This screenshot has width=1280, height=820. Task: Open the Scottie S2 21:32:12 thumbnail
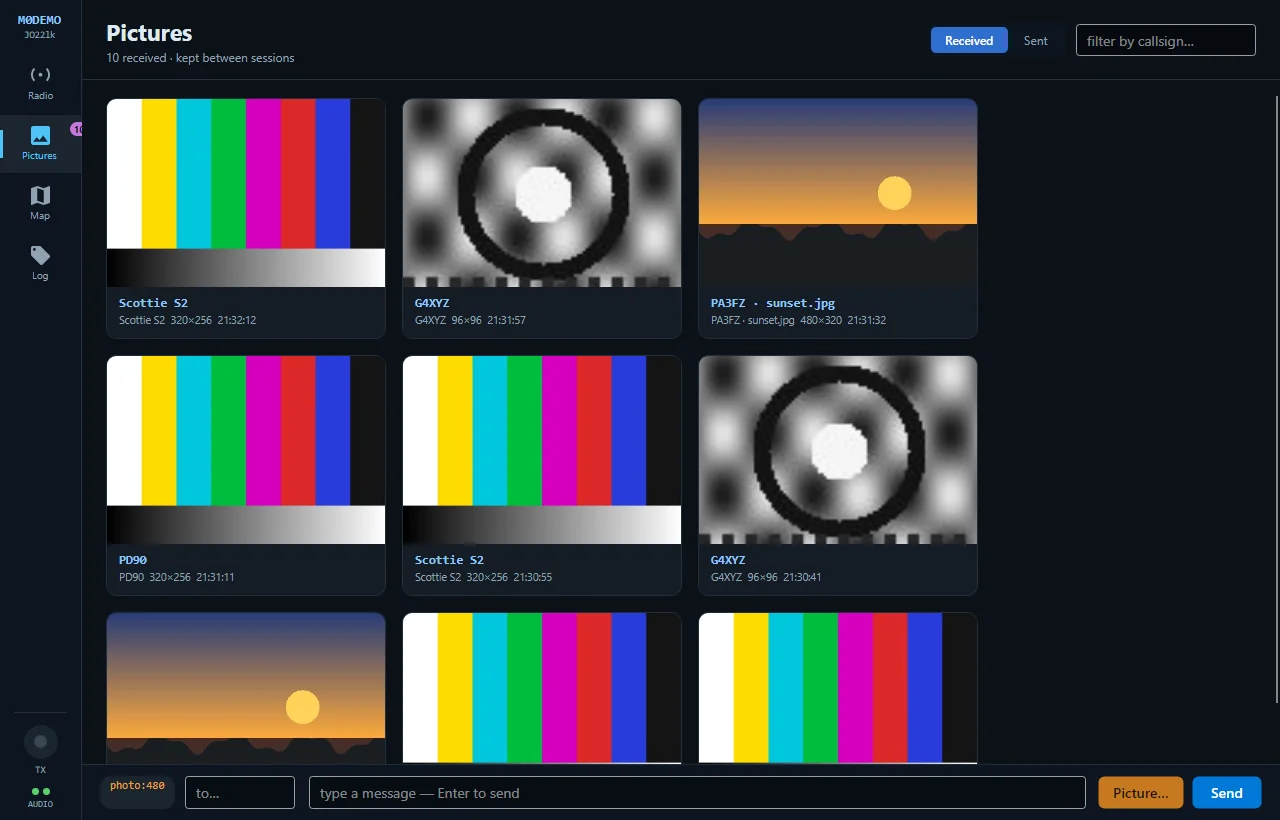(246, 193)
